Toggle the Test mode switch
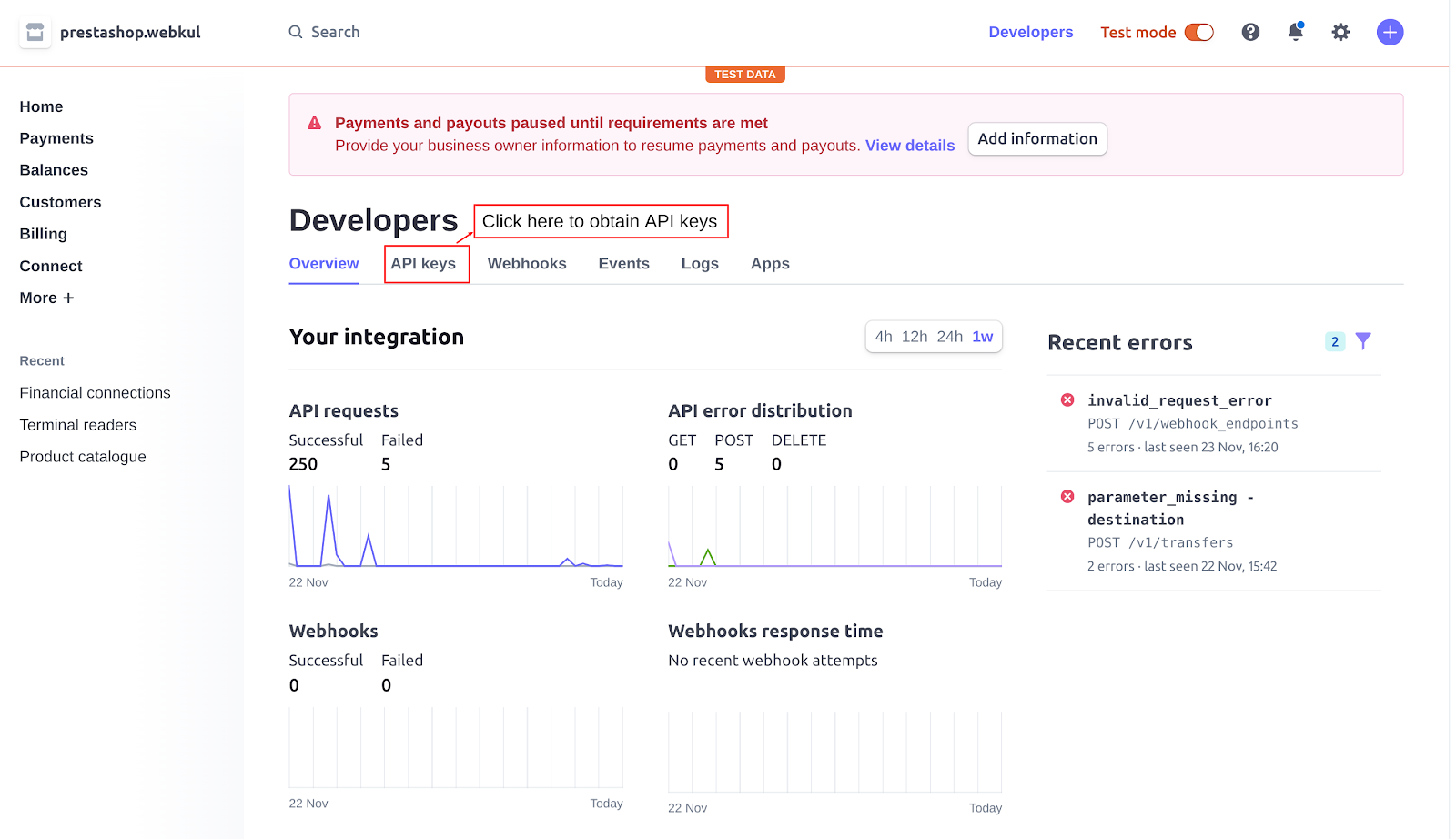 coord(1199,32)
